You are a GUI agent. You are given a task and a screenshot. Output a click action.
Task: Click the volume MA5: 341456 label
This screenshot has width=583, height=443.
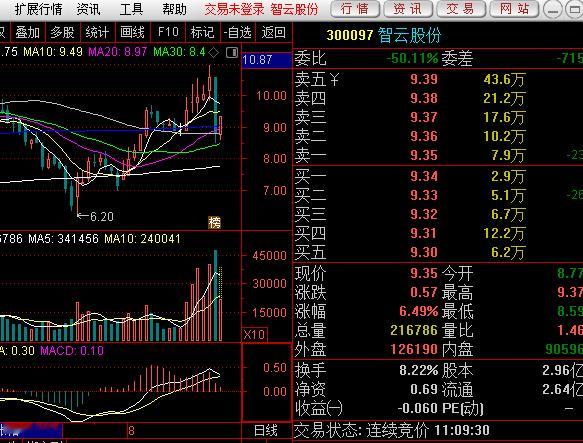click(64, 238)
